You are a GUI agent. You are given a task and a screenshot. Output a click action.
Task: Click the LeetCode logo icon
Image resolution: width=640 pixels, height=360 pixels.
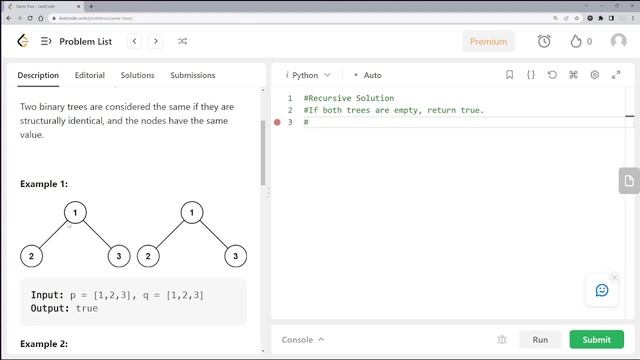click(x=23, y=41)
